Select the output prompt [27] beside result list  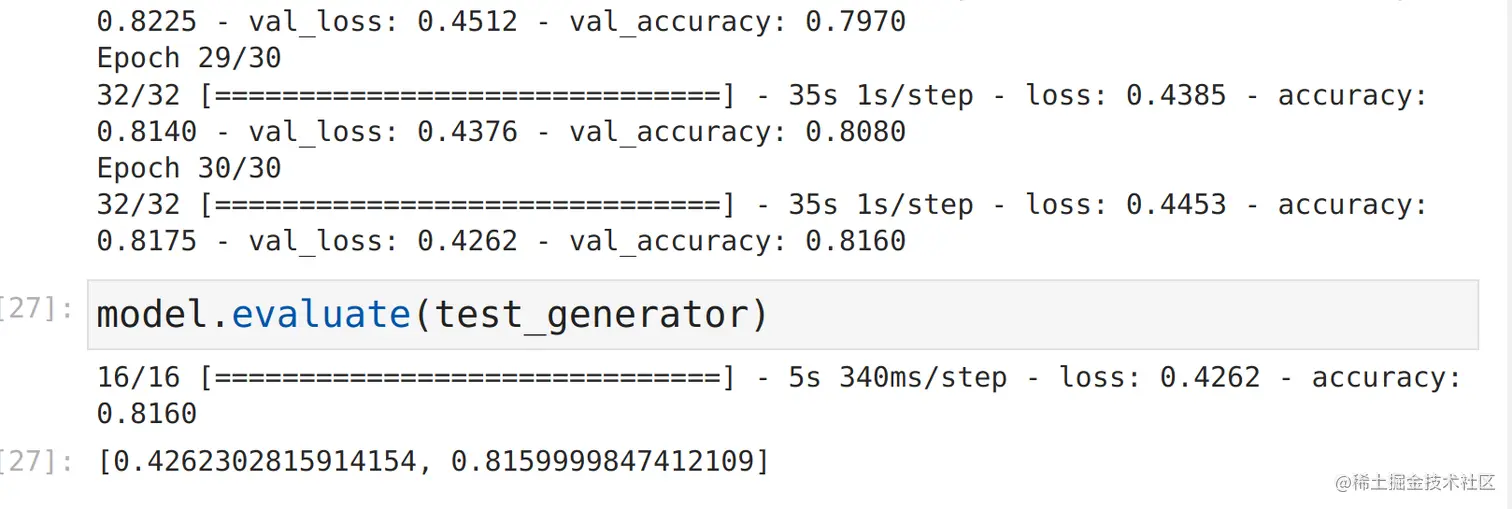pyautogui.click(x=37, y=461)
